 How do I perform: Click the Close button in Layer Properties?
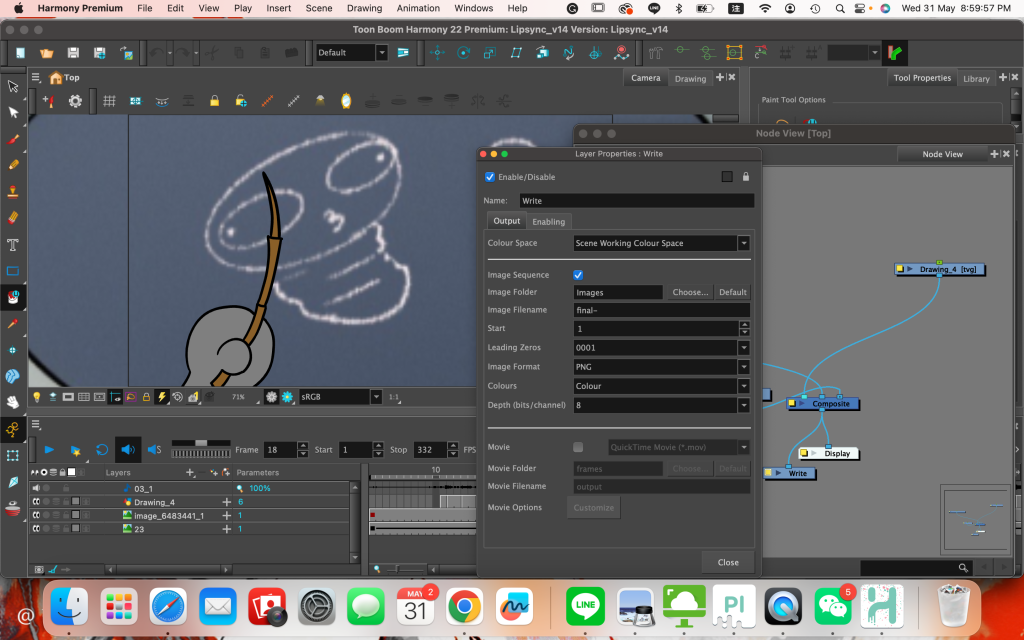(x=728, y=562)
